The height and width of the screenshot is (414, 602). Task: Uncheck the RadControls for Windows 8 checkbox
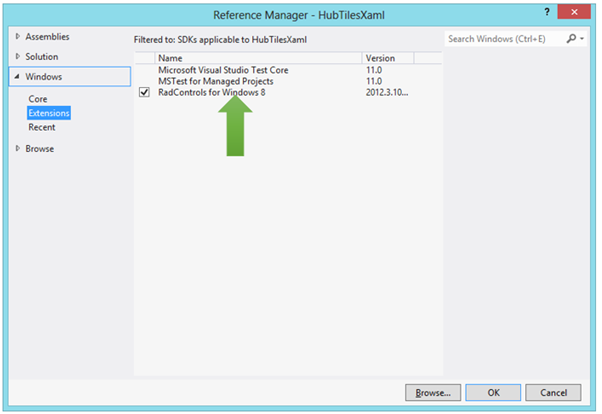(x=144, y=92)
